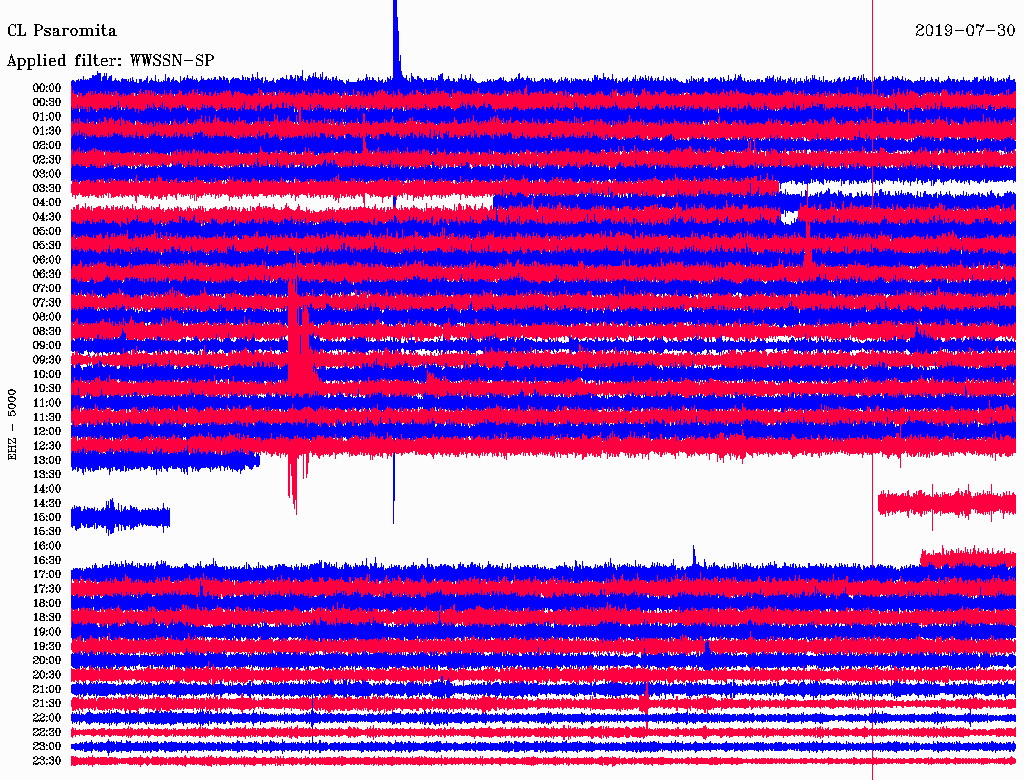Click the 'EHZ - 5000' axis label

coord(12,425)
